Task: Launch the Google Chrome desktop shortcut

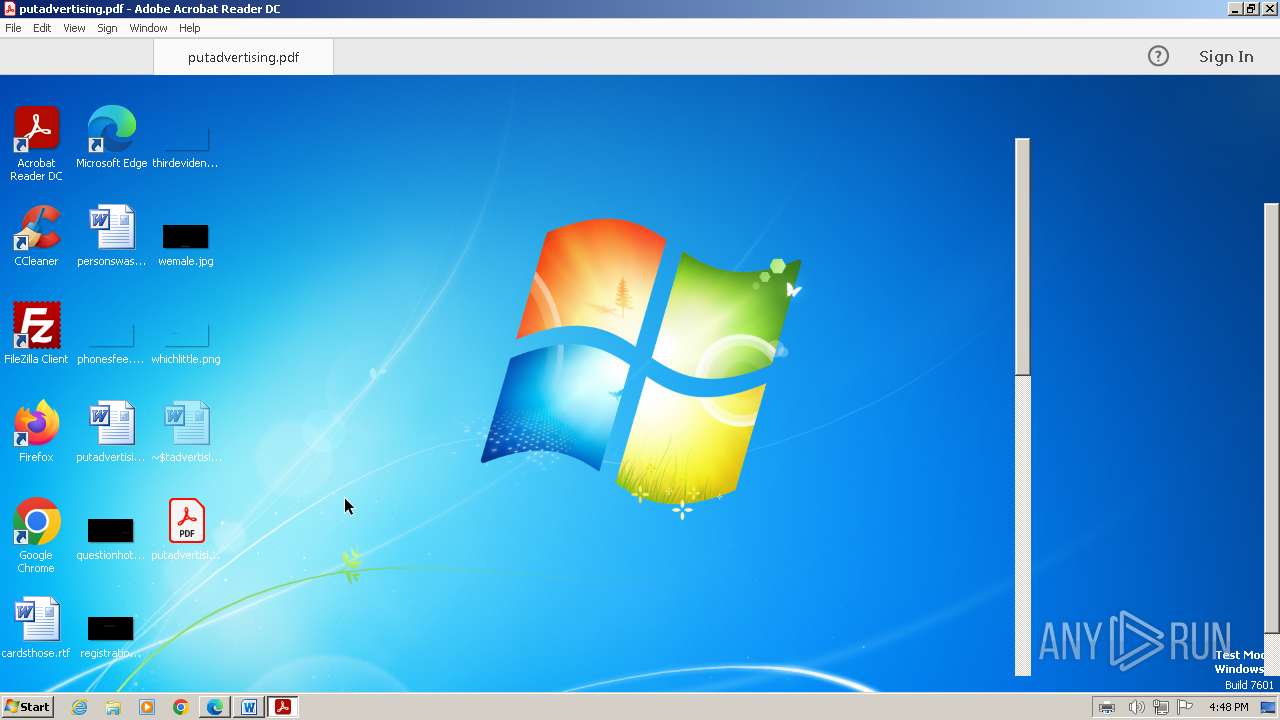Action: pos(36,535)
